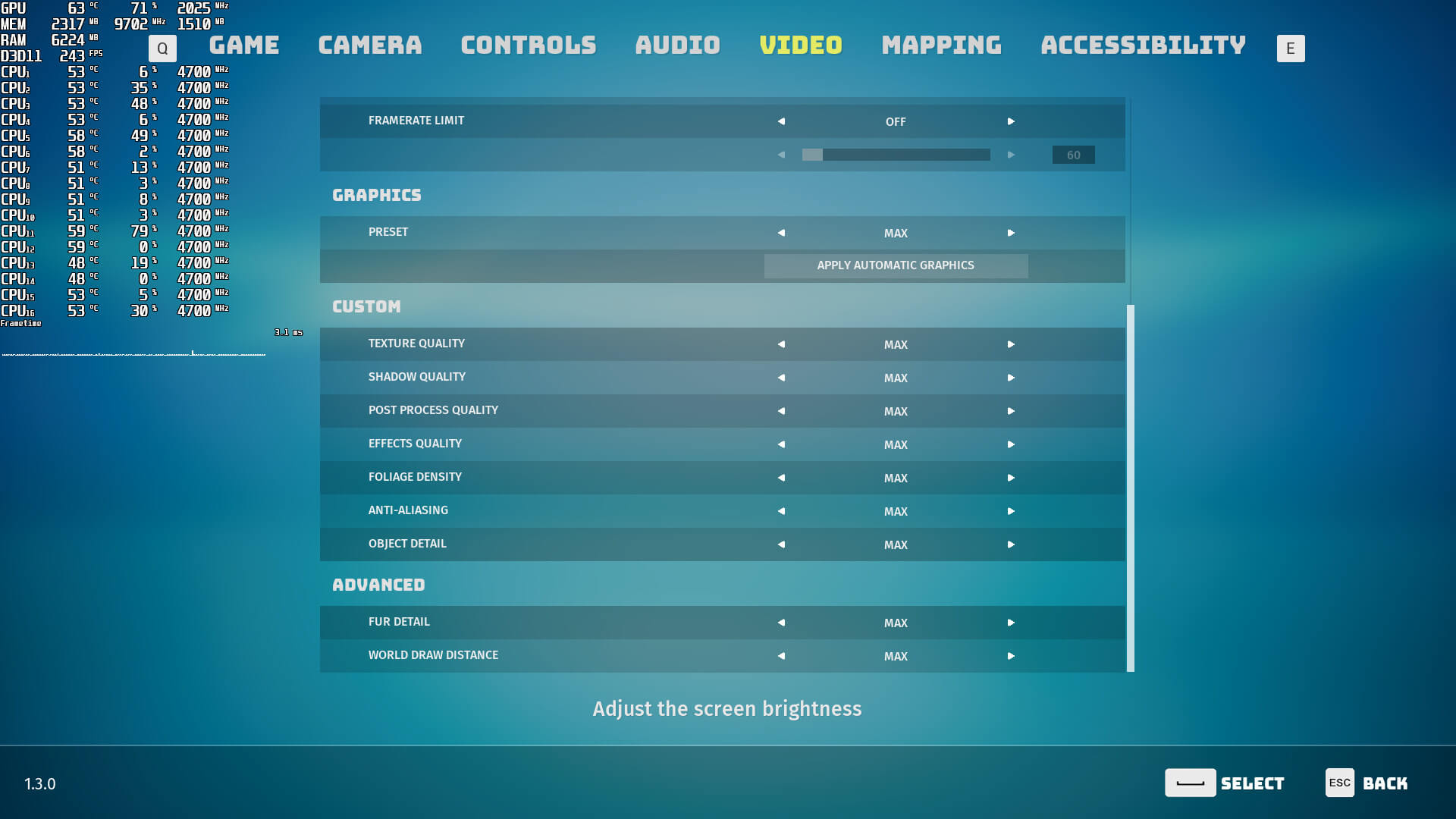This screenshot has height=819, width=1456.
Task: Click Apply Automatic Graphics button
Action: (896, 265)
